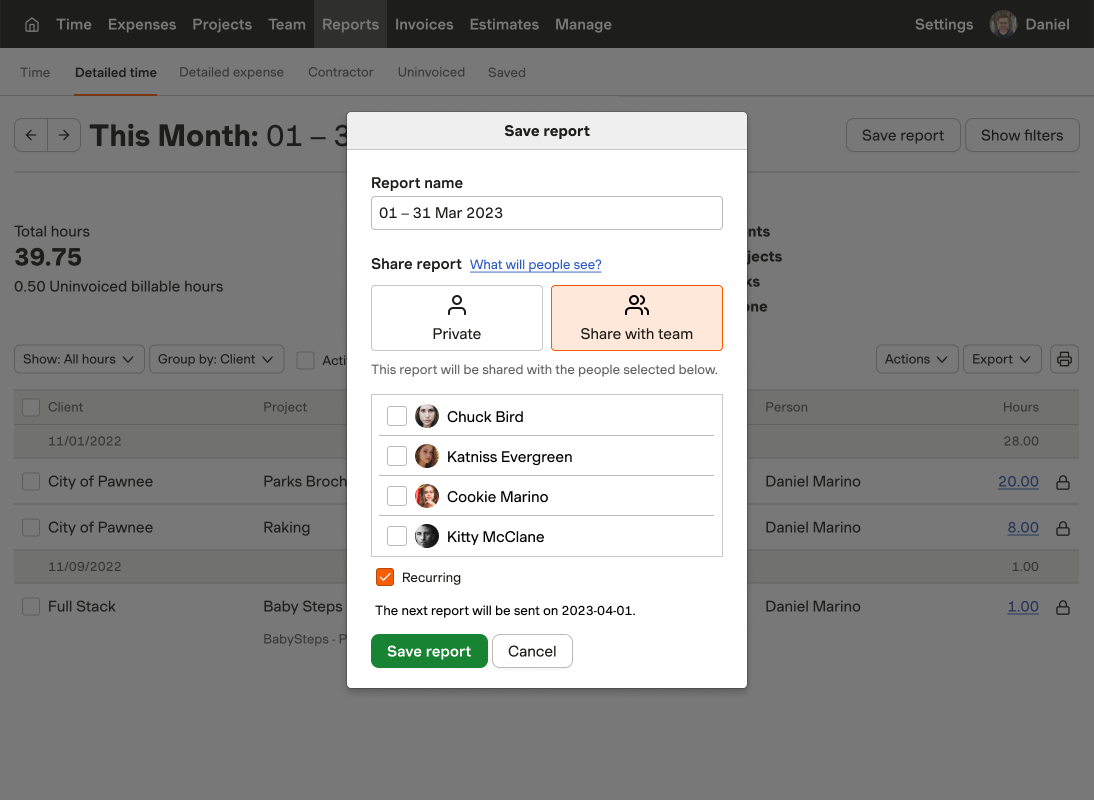Screen dimensions: 1094x800
Task: Open the printer icon next to Export
Action: click(1063, 359)
